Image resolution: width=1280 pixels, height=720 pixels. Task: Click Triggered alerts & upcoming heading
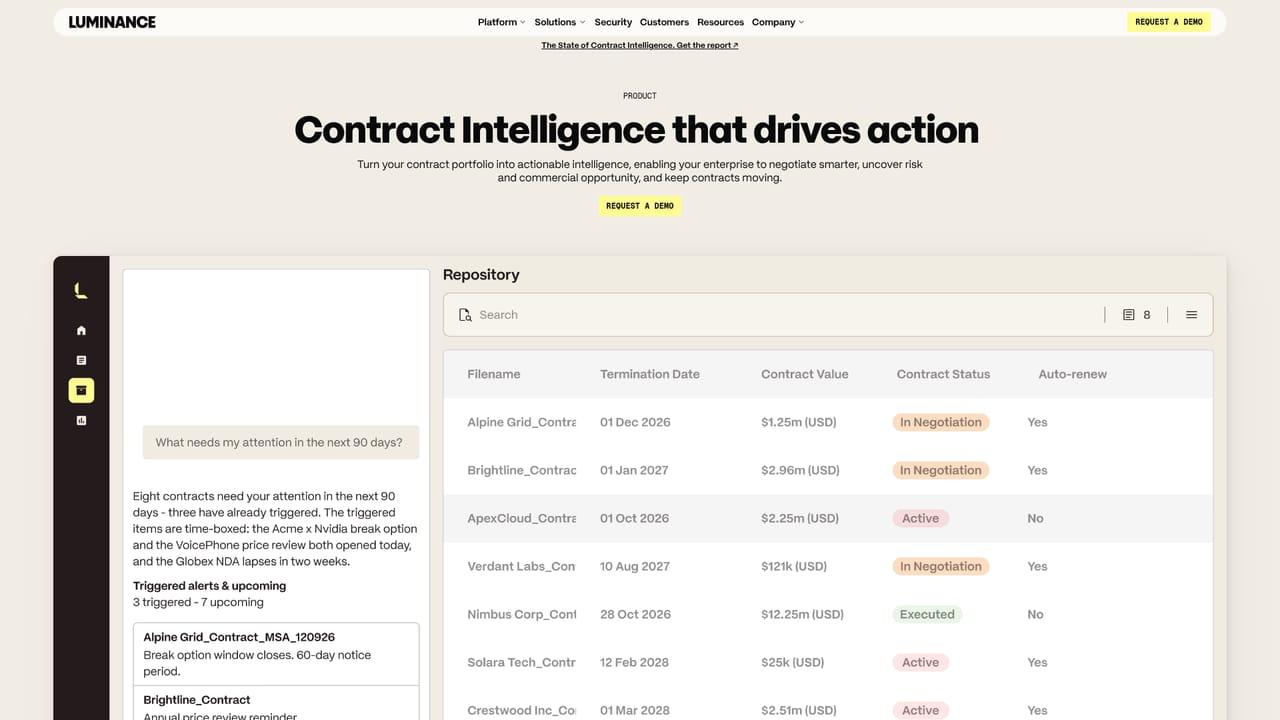coord(210,586)
